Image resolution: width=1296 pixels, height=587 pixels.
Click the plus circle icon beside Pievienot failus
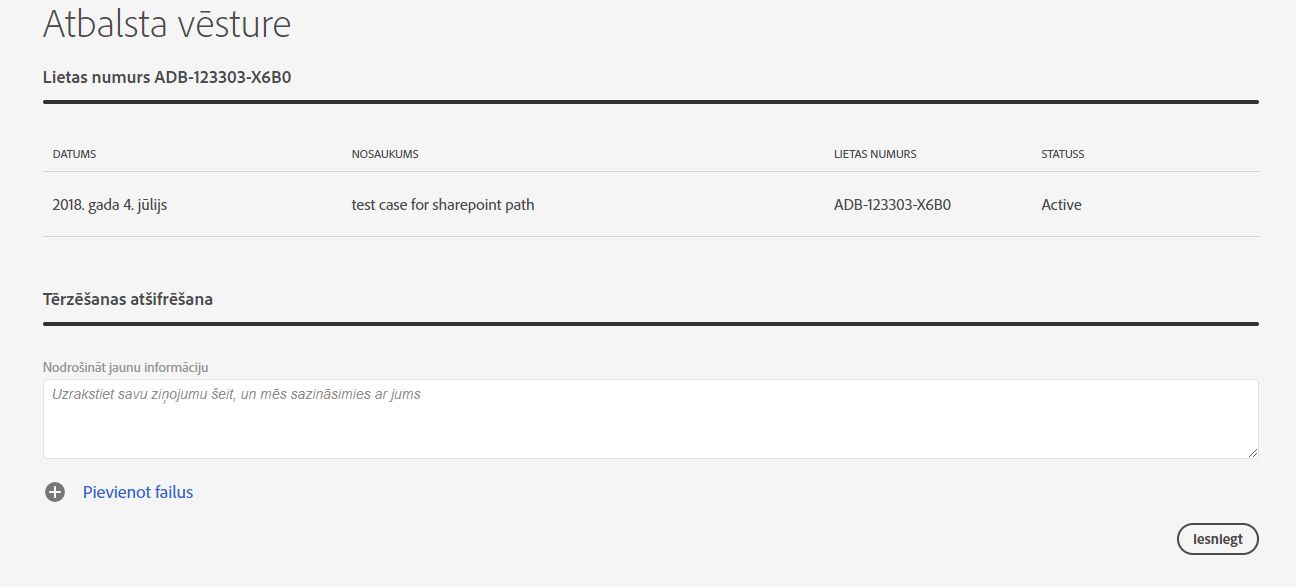tap(54, 492)
